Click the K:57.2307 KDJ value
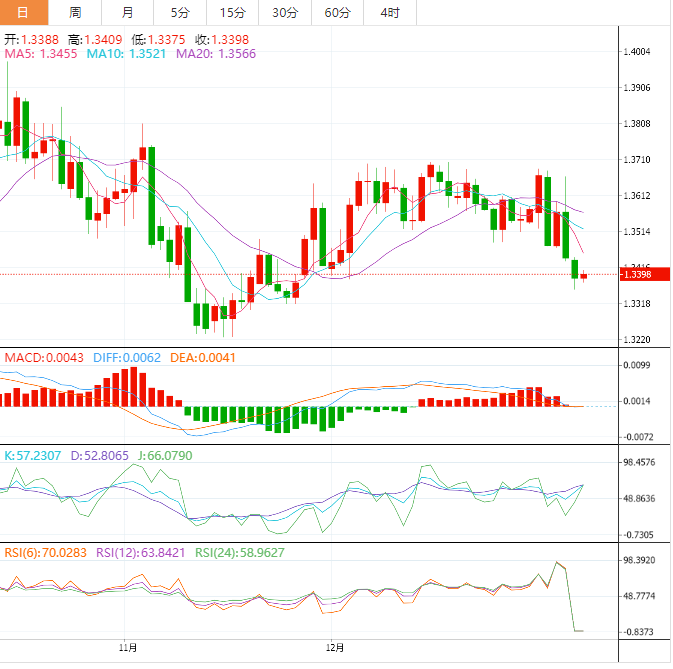673x669 pixels. (33, 456)
